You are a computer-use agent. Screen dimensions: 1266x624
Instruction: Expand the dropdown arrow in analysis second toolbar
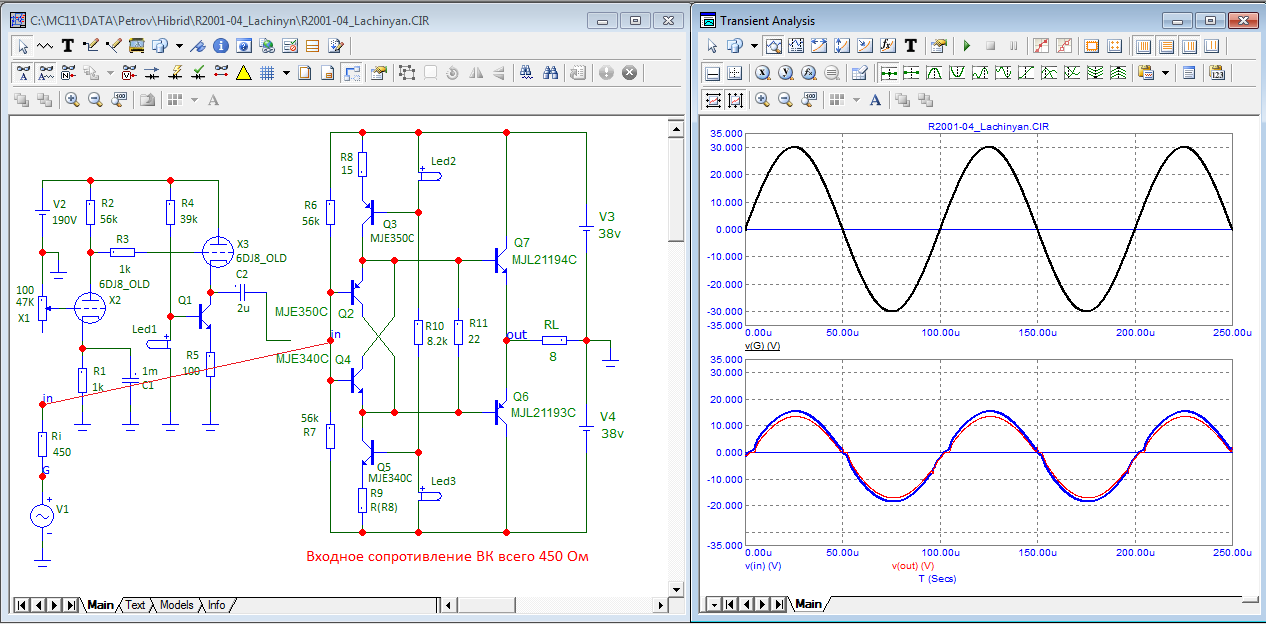point(1166,72)
